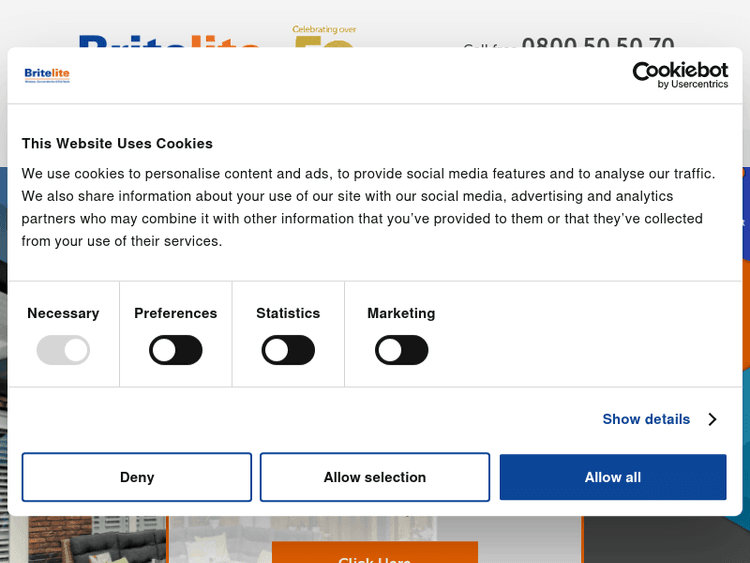Select the Preferences category label
Image resolution: width=750 pixels, height=563 pixels.
coord(176,313)
